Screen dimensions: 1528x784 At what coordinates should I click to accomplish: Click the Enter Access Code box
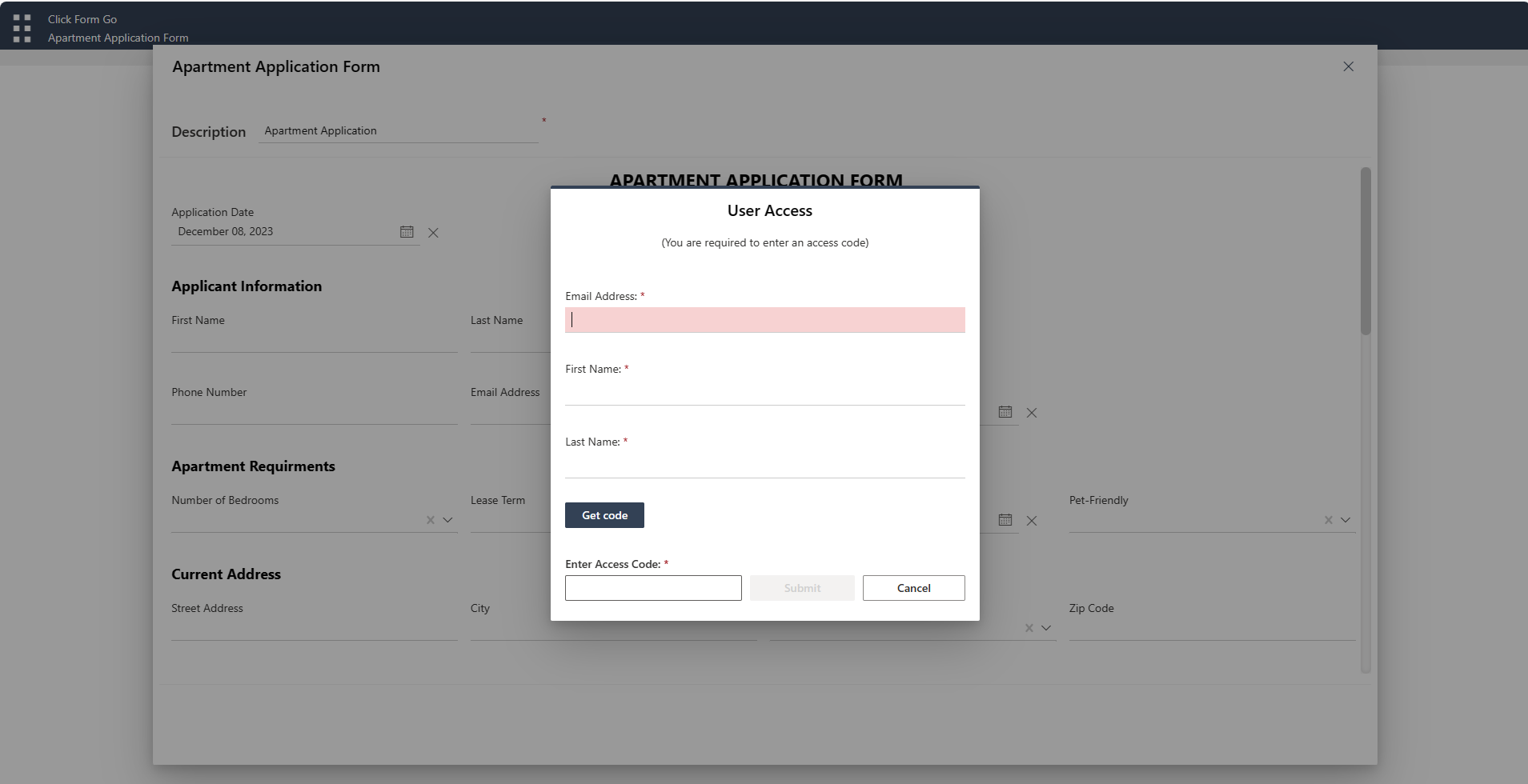coord(653,588)
